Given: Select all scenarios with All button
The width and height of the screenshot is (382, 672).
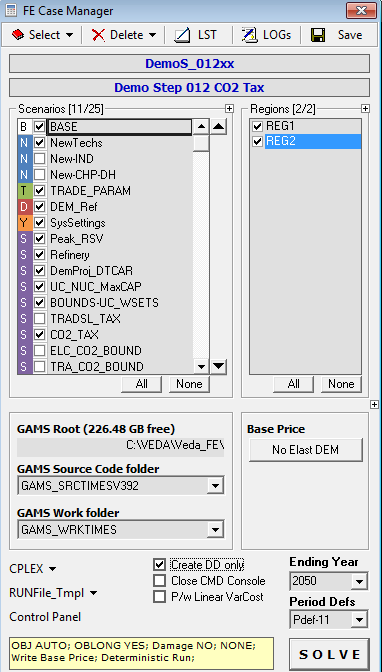Looking at the screenshot, I should [x=141, y=384].
